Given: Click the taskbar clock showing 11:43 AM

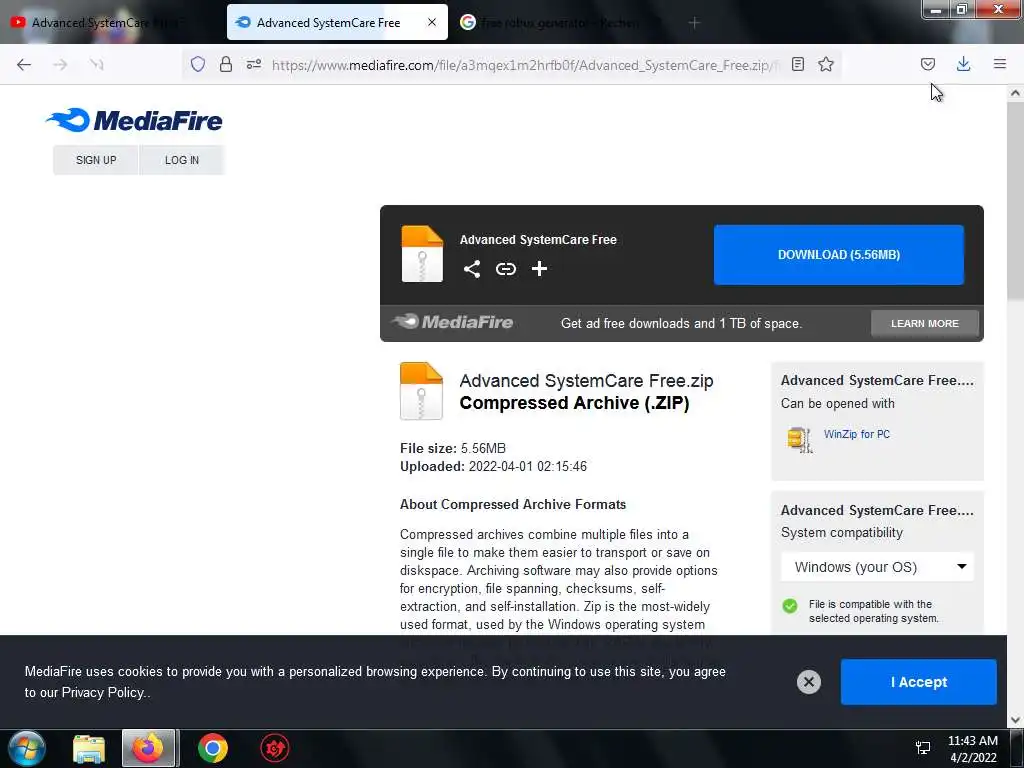Looking at the screenshot, I should pos(972,748).
